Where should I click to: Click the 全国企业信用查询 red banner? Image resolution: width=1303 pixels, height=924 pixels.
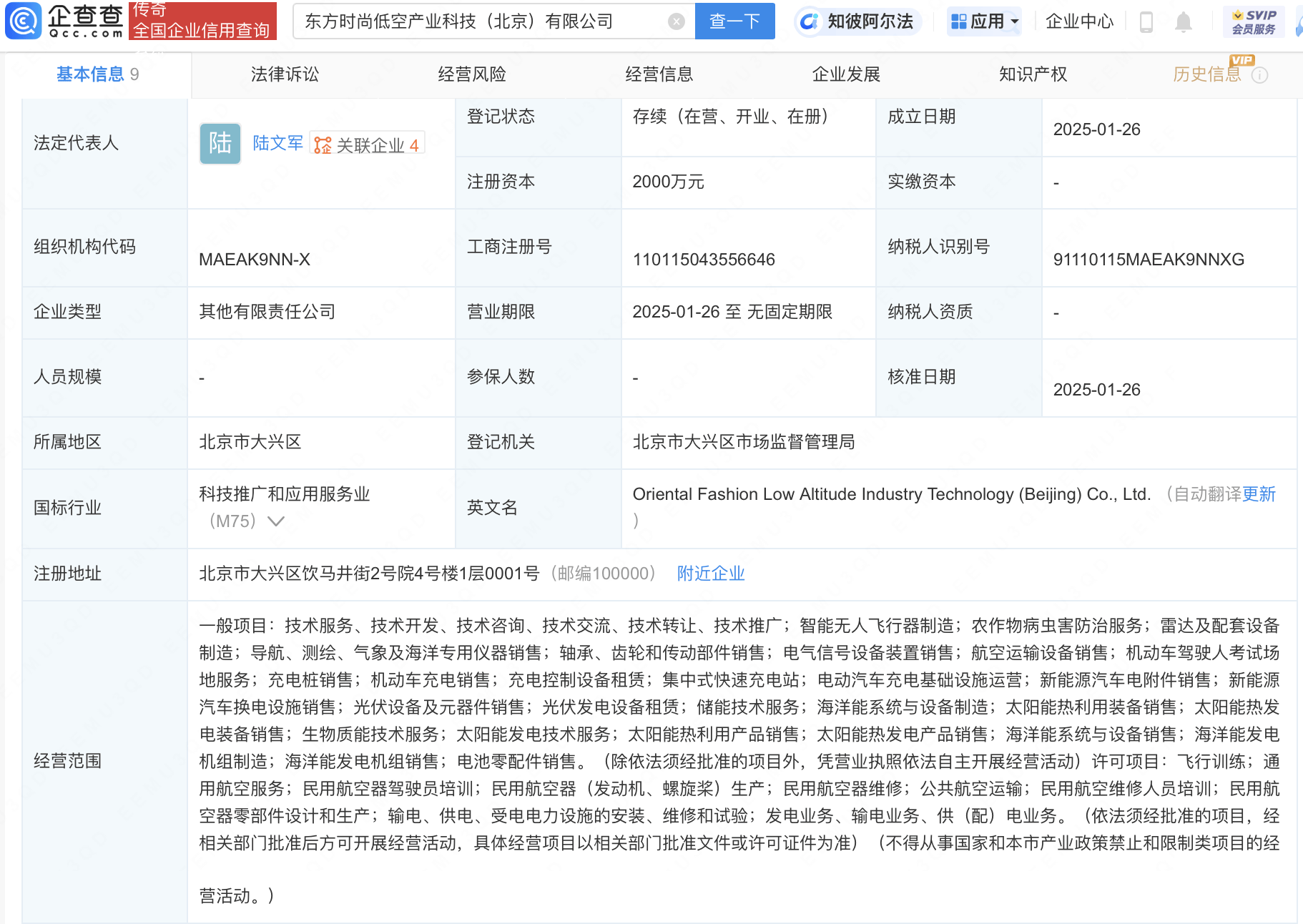(x=202, y=21)
